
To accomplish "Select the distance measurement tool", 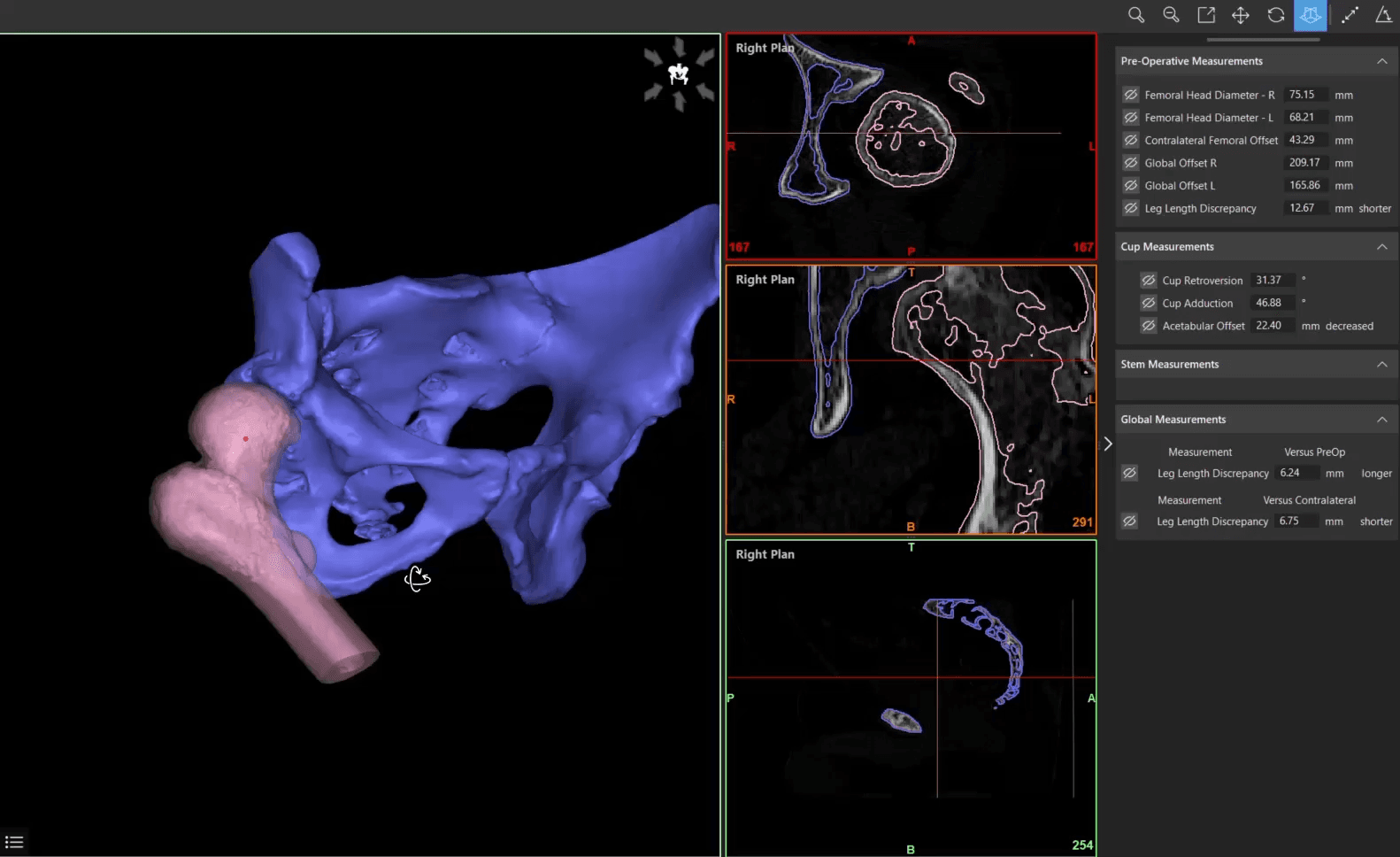I will pyautogui.click(x=1350, y=15).
